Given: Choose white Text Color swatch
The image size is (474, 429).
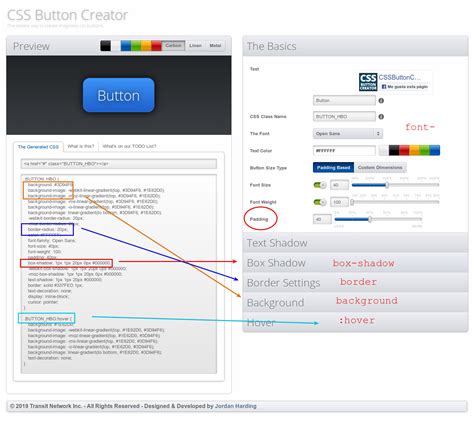Looking at the screenshot, I should click(x=384, y=151).
